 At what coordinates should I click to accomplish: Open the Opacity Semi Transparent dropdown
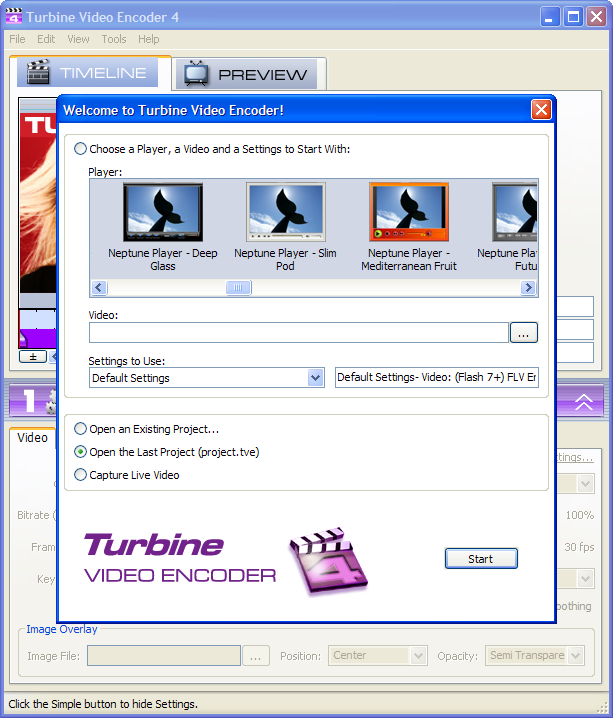(x=576, y=656)
